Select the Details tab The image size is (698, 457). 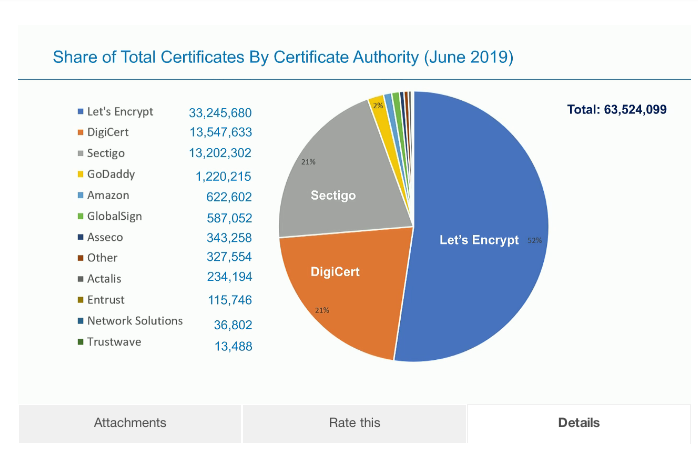[x=579, y=423]
